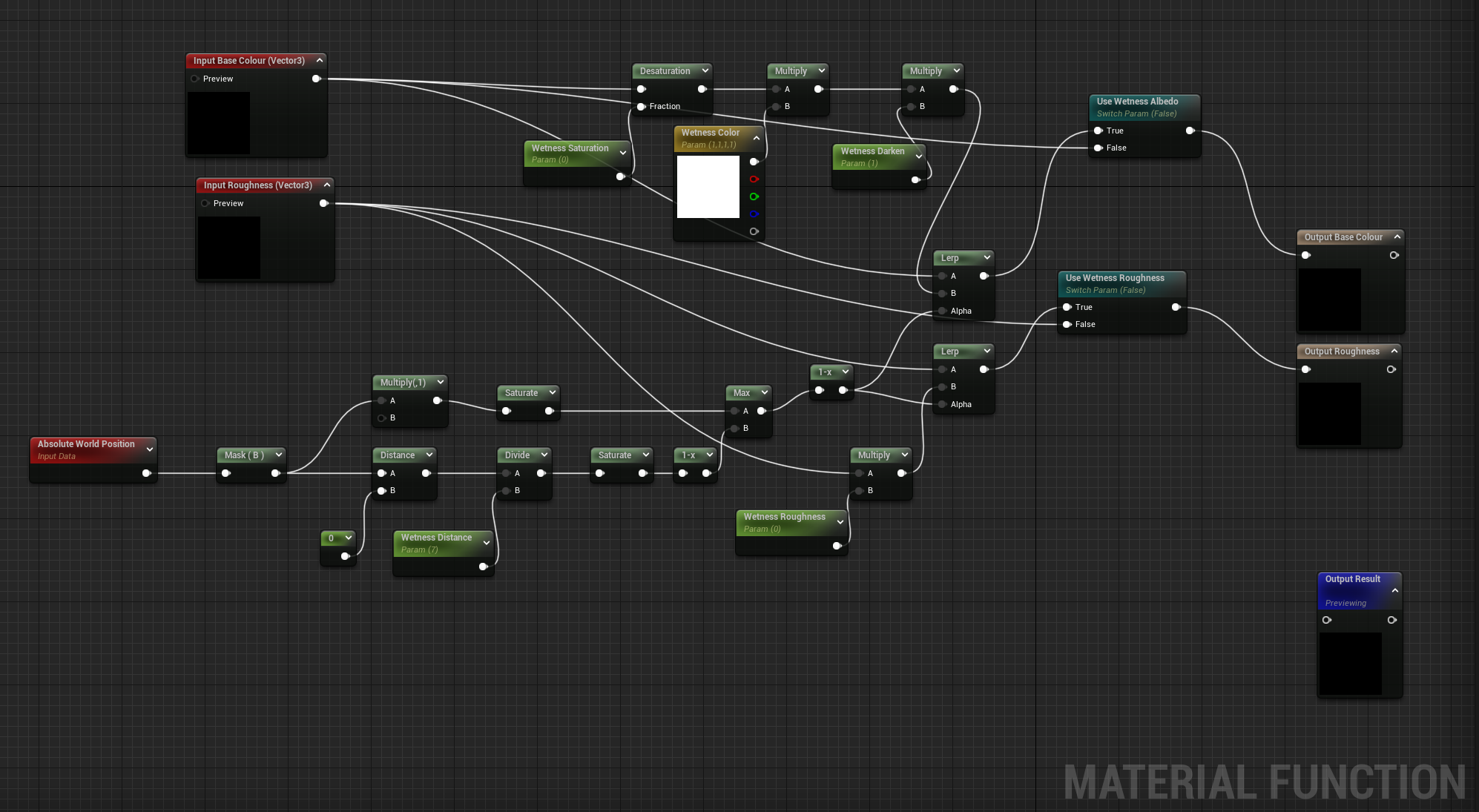Click the Absolute World Position output pin
Screen dimensions: 1479x812
point(146,473)
